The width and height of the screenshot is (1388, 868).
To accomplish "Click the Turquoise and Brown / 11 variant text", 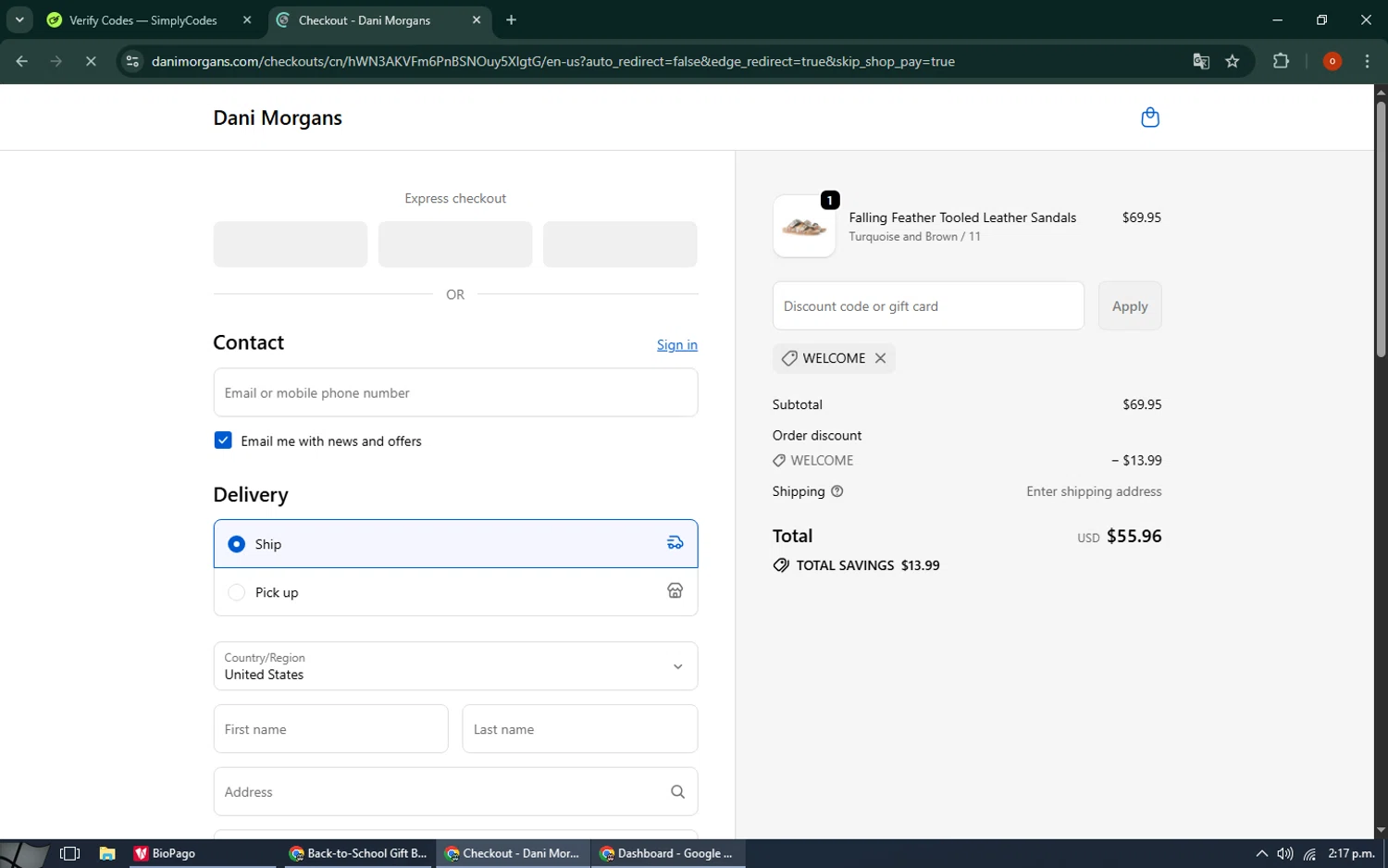I will [x=914, y=237].
